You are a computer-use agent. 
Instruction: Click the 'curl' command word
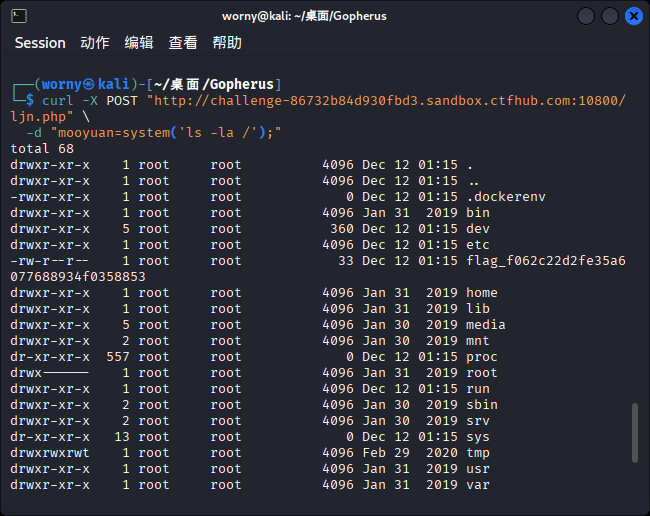pyautogui.click(x=58, y=101)
